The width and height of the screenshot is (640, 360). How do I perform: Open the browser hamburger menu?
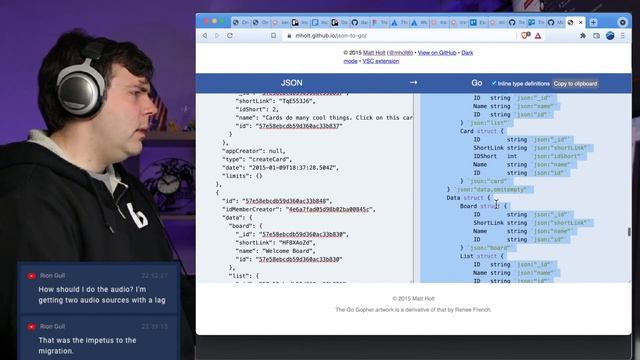(622, 36)
